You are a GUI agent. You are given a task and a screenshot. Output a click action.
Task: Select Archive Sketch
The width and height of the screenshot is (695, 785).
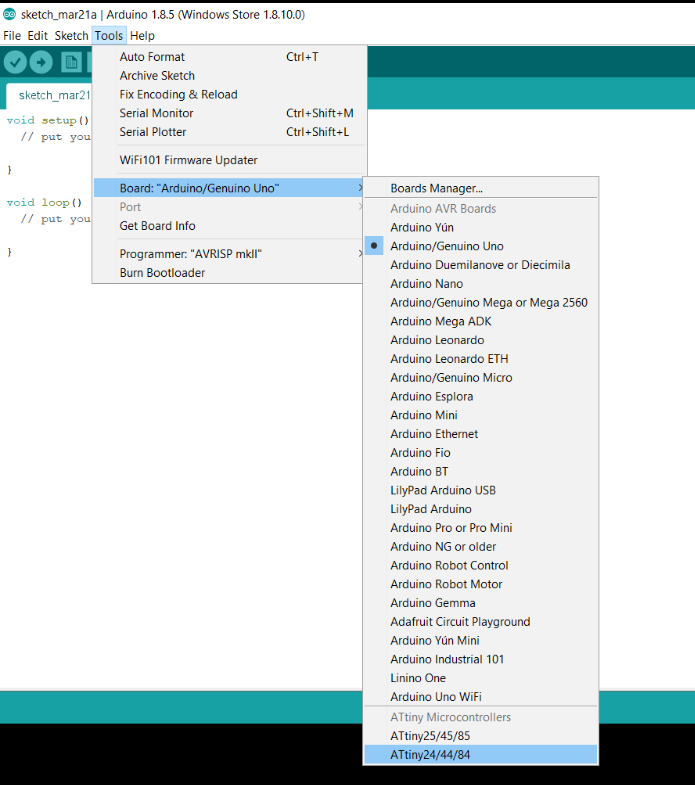pyautogui.click(x=230, y=76)
